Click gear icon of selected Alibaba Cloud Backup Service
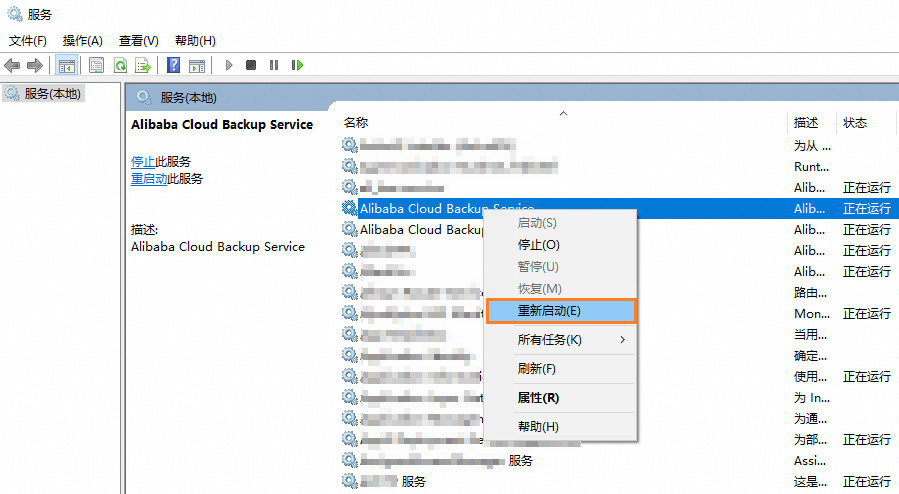The width and height of the screenshot is (899, 494). [x=349, y=208]
